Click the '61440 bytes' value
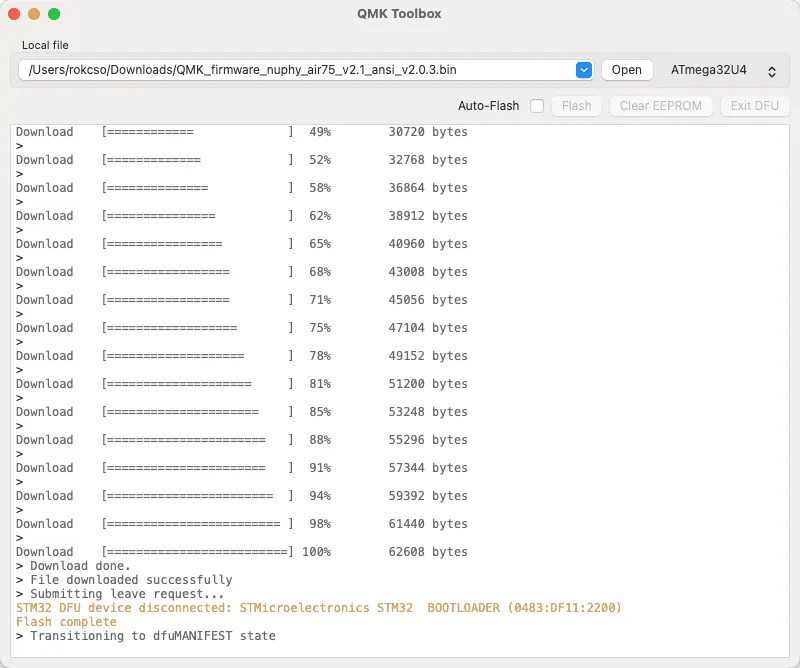The height and width of the screenshot is (668, 800). click(x=428, y=524)
